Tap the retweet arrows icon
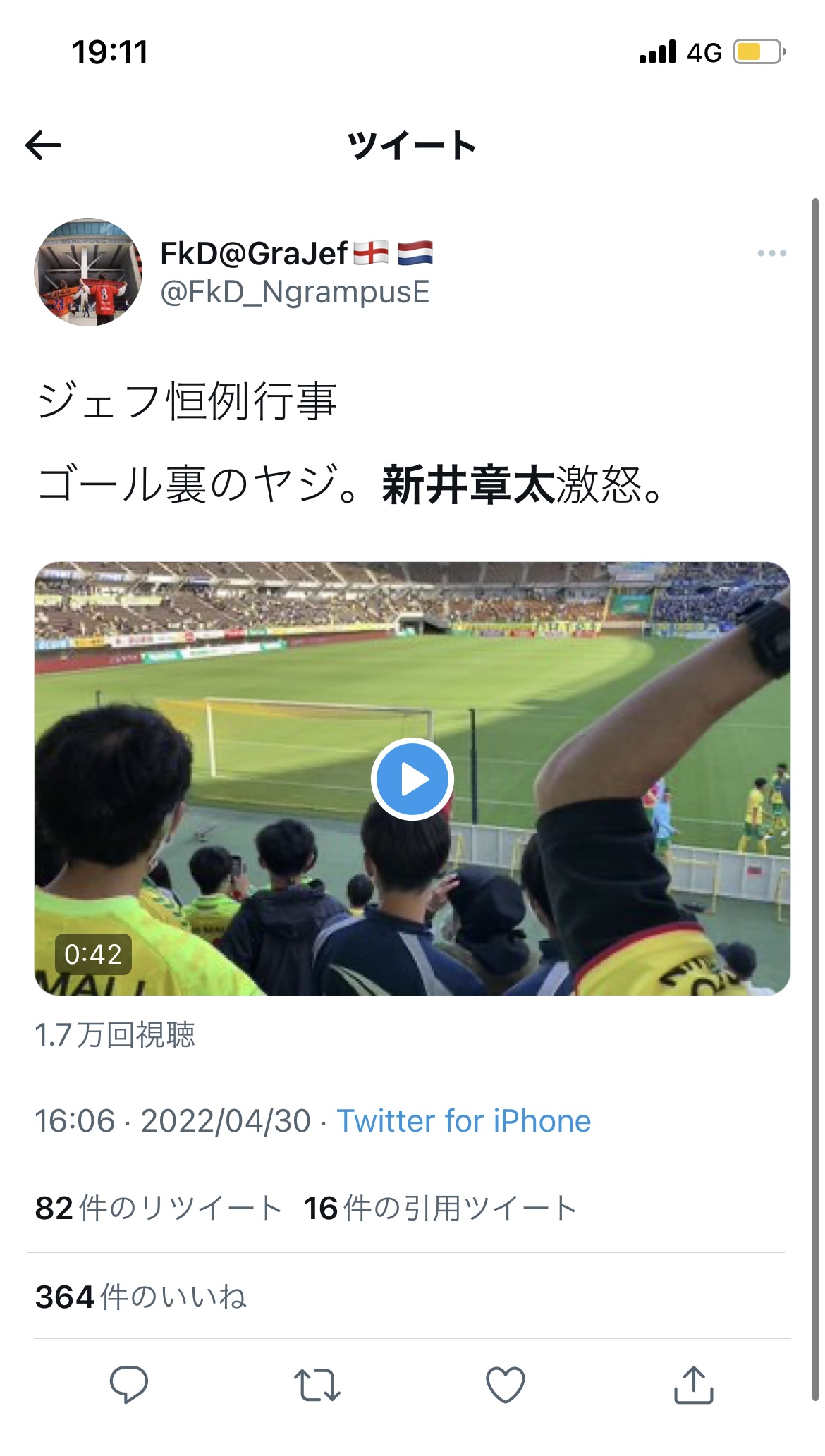The image size is (825, 1456). (317, 1384)
